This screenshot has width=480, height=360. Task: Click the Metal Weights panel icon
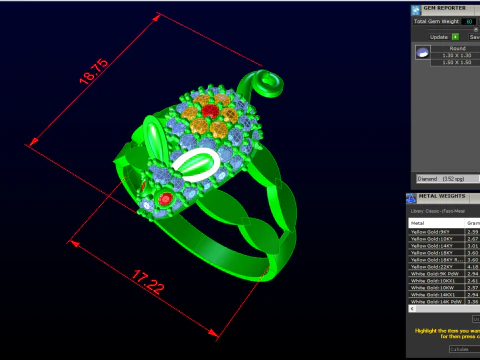(411, 198)
